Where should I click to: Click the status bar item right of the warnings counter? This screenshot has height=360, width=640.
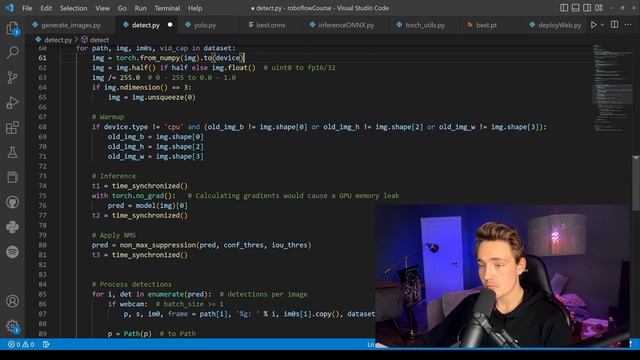coord(46,344)
